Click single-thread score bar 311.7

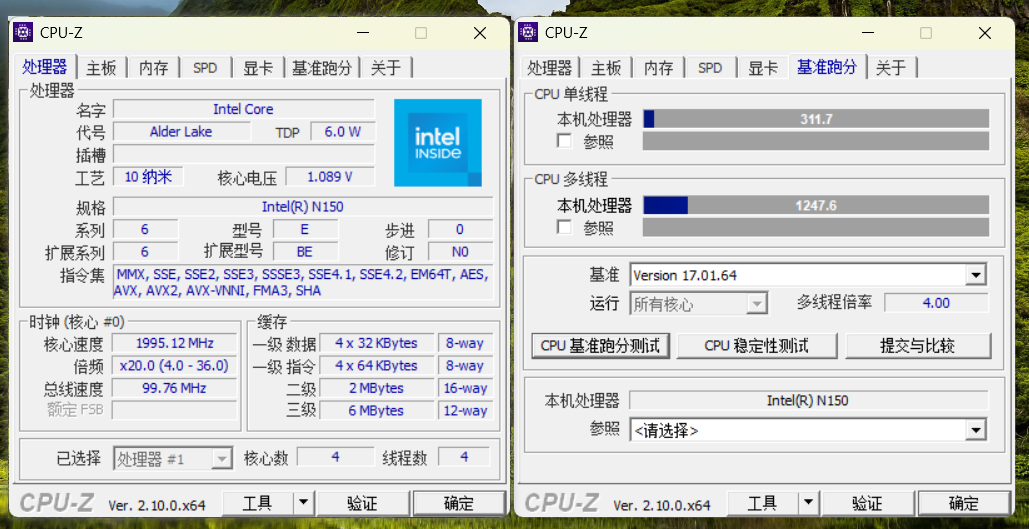click(x=816, y=119)
